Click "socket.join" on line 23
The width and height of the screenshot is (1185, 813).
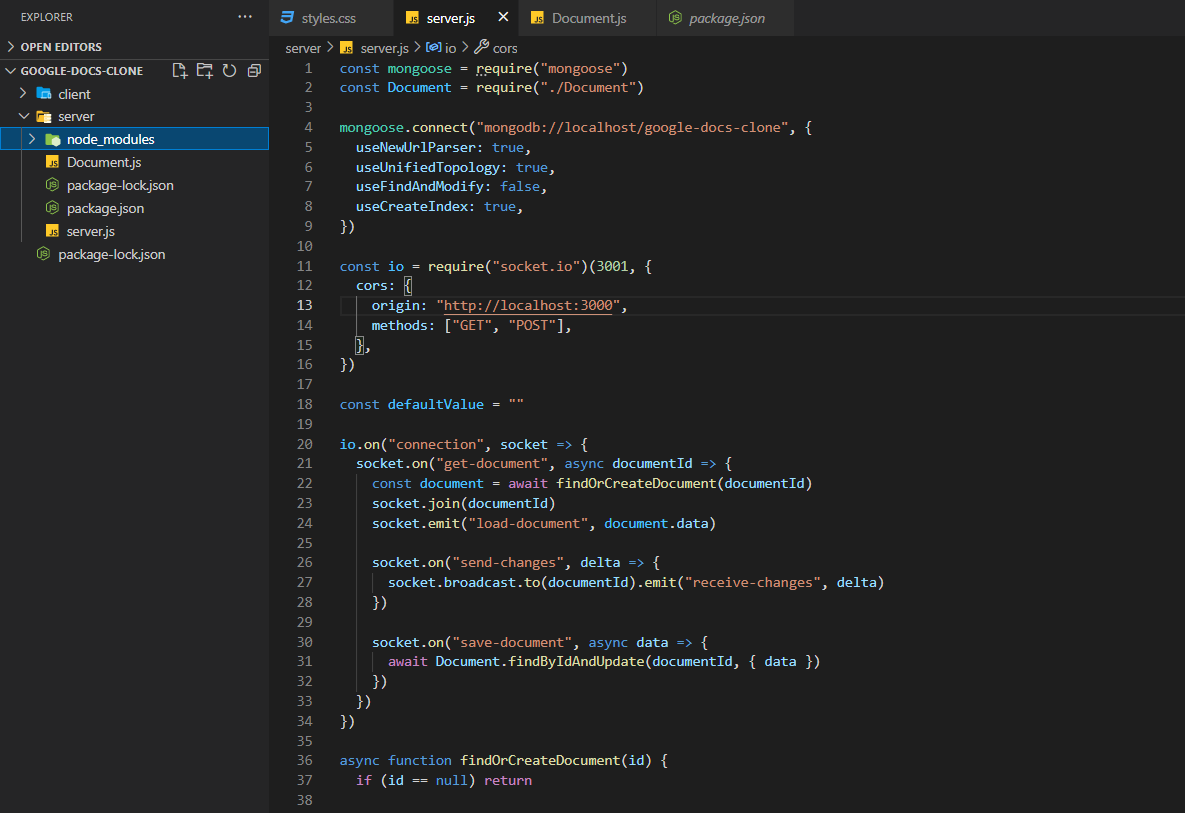(416, 503)
